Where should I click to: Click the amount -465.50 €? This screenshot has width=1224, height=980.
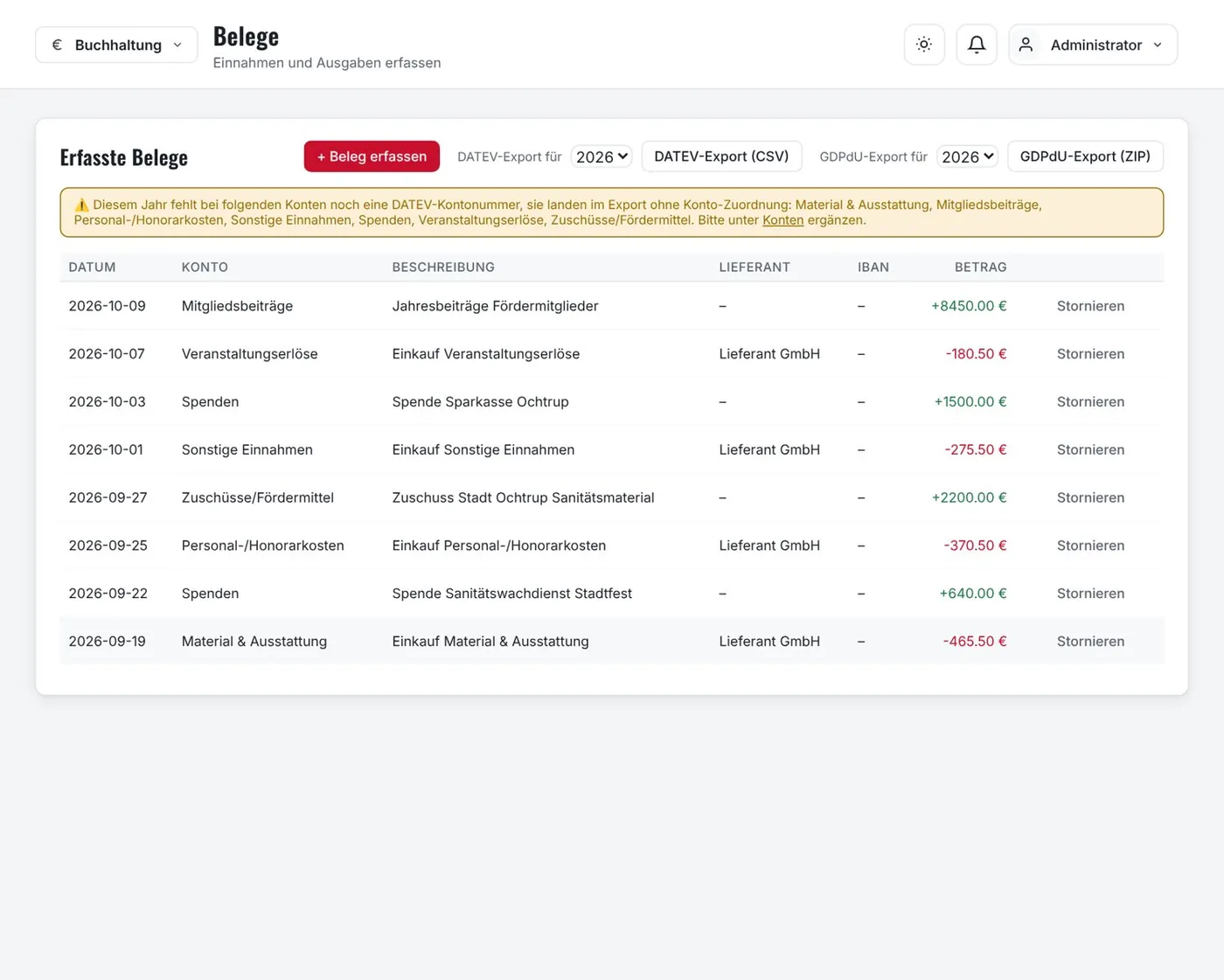pos(975,642)
